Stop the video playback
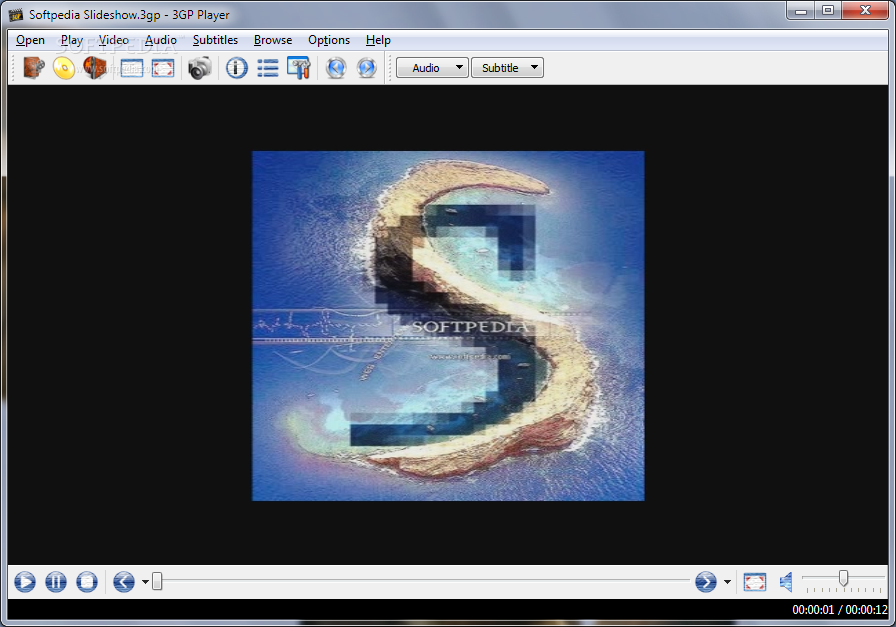The width and height of the screenshot is (896, 627). tap(87, 582)
